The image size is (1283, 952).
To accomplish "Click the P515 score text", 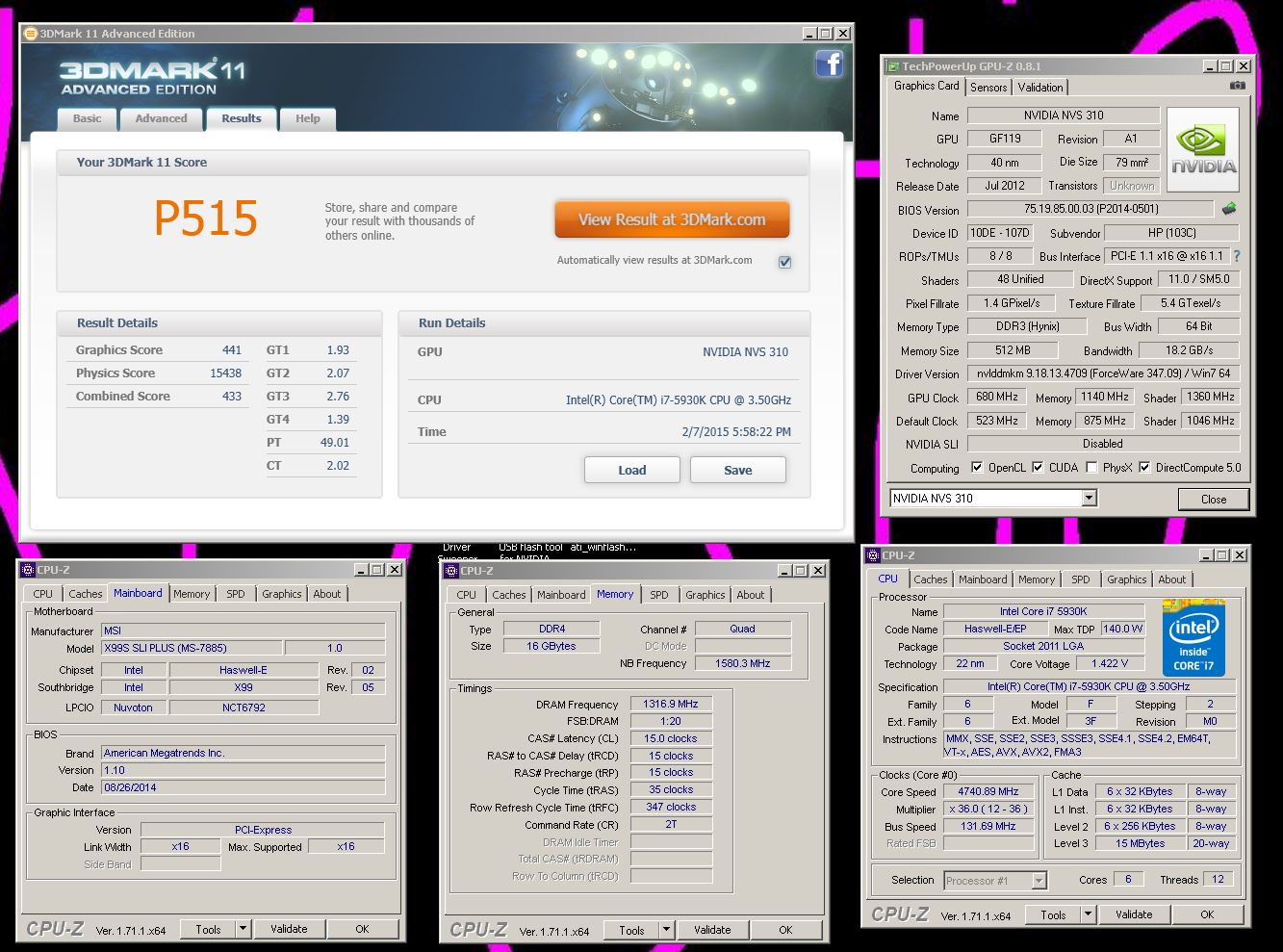I will click(206, 219).
